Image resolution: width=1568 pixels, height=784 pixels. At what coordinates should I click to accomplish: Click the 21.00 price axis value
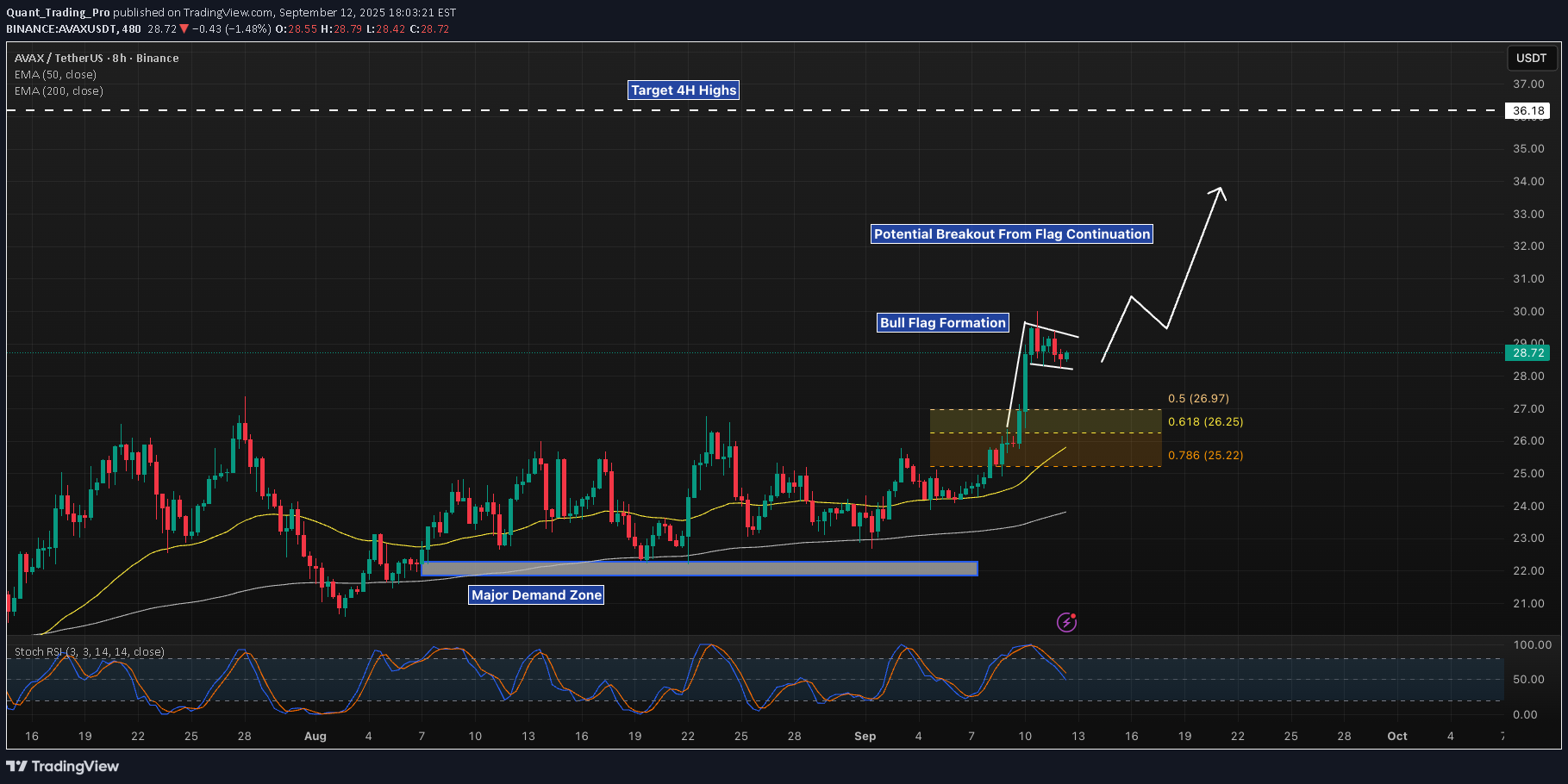1528,604
